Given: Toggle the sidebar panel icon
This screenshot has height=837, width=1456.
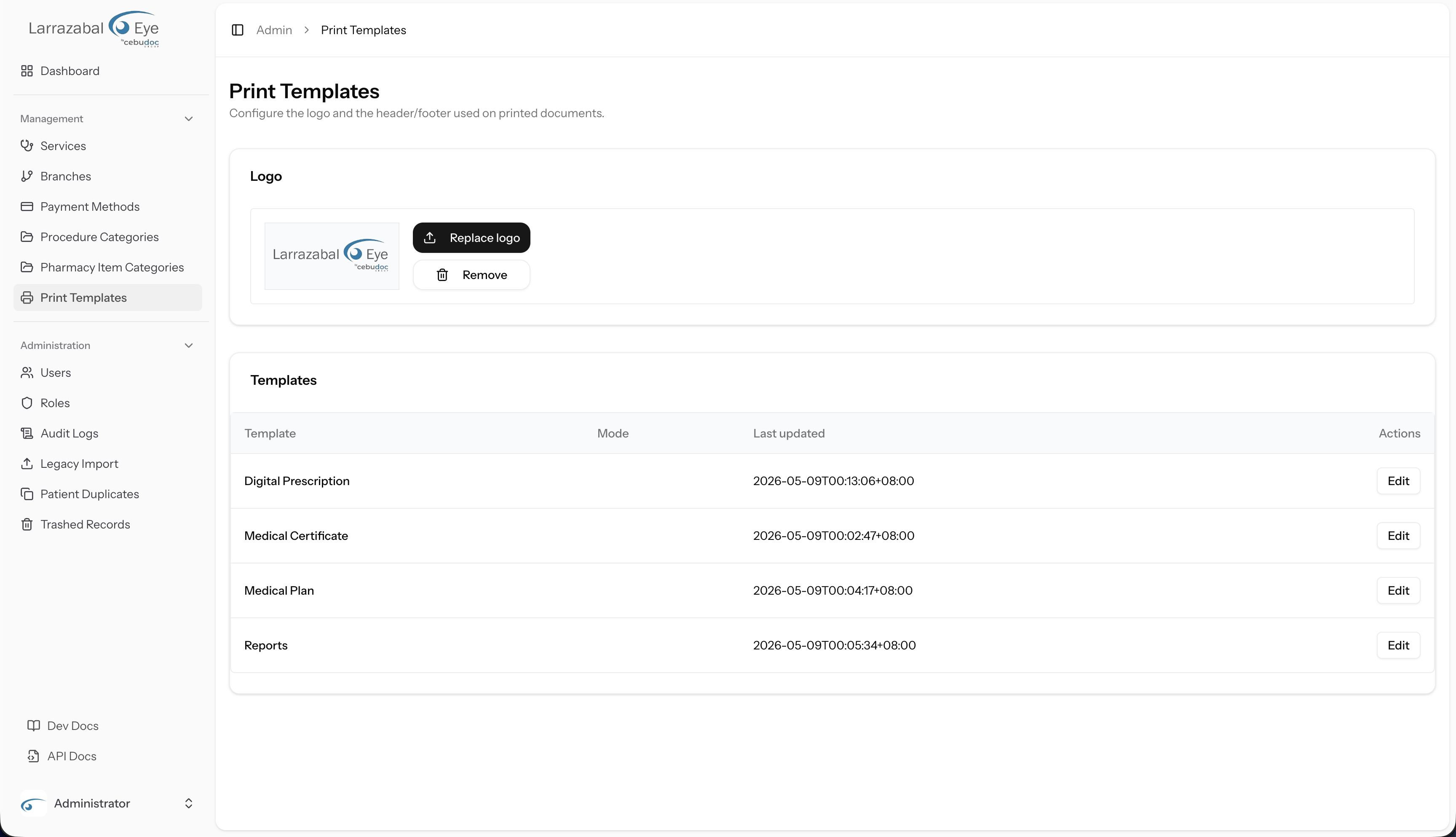Looking at the screenshot, I should [x=237, y=30].
